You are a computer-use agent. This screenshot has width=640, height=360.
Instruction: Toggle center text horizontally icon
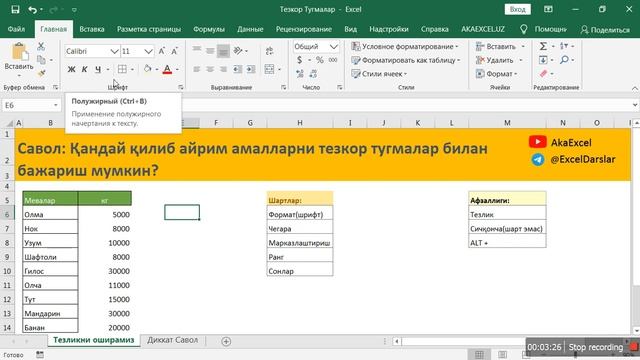click(x=210, y=69)
